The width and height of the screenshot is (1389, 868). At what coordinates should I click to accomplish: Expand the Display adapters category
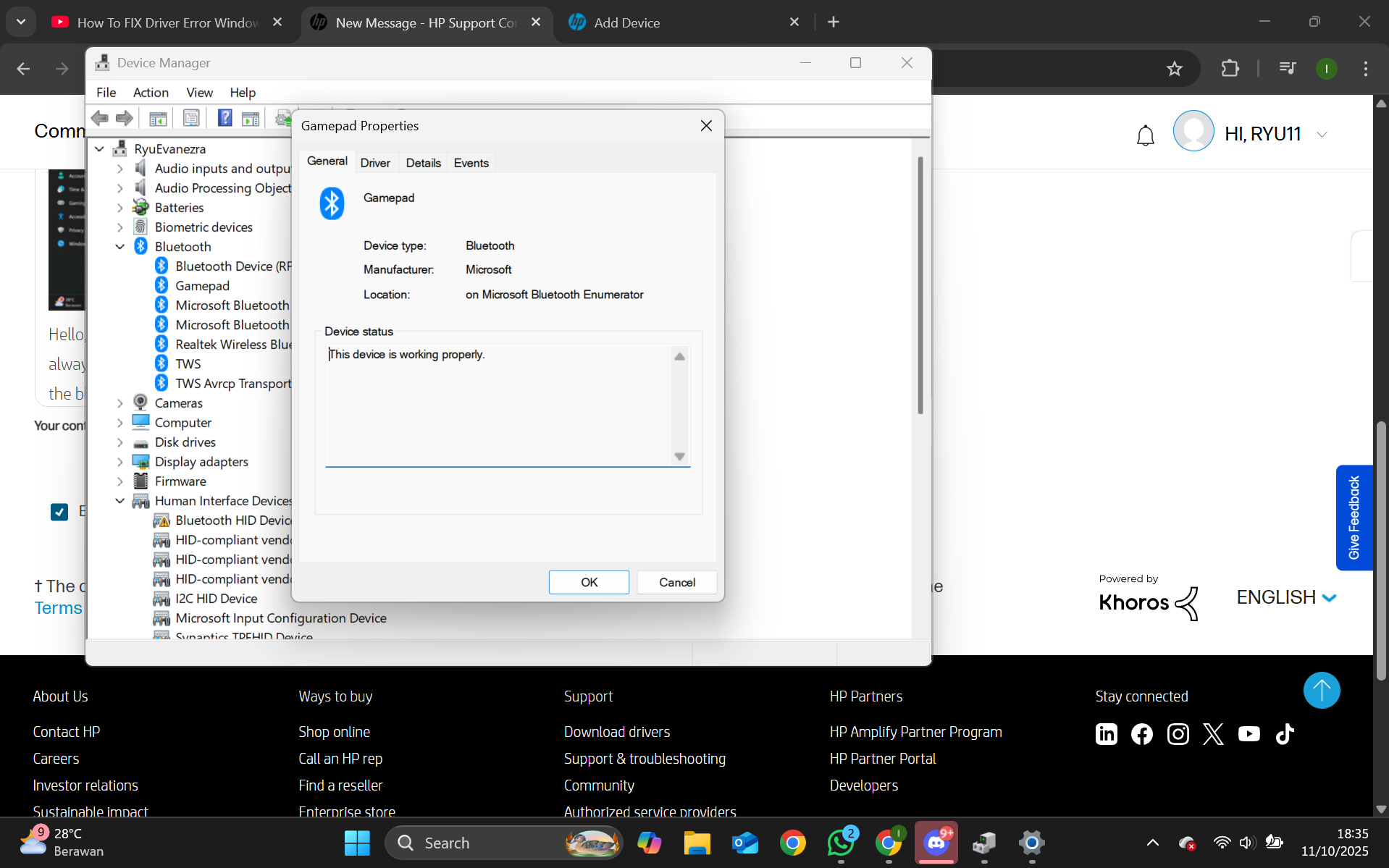coord(120,462)
